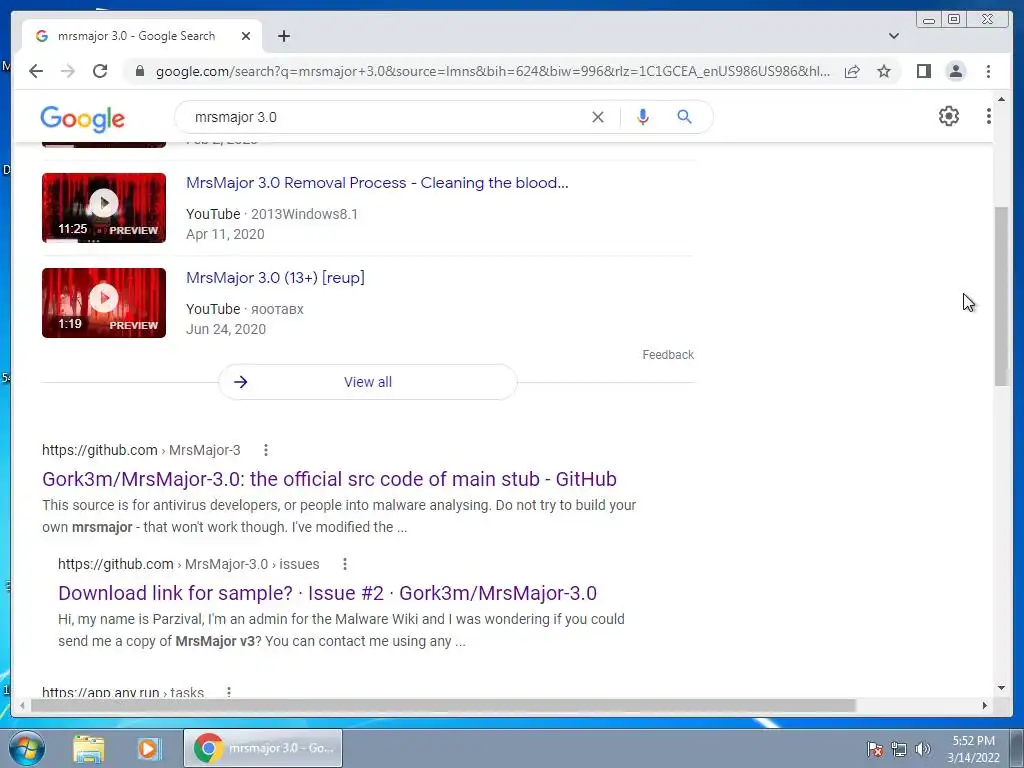Submit search with magnifier icon
The image size is (1024, 768).
(684, 117)
